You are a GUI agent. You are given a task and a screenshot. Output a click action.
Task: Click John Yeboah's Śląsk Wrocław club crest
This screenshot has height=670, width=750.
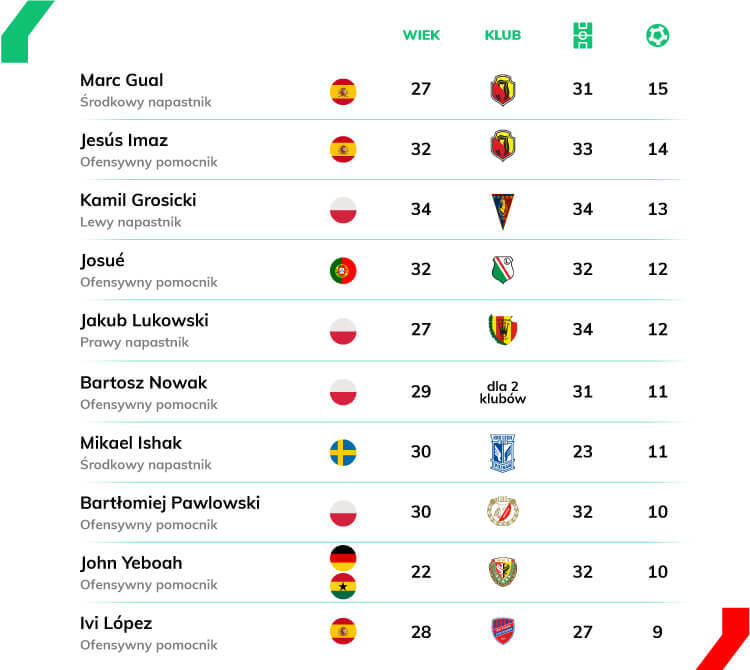[x=502, y=571]
